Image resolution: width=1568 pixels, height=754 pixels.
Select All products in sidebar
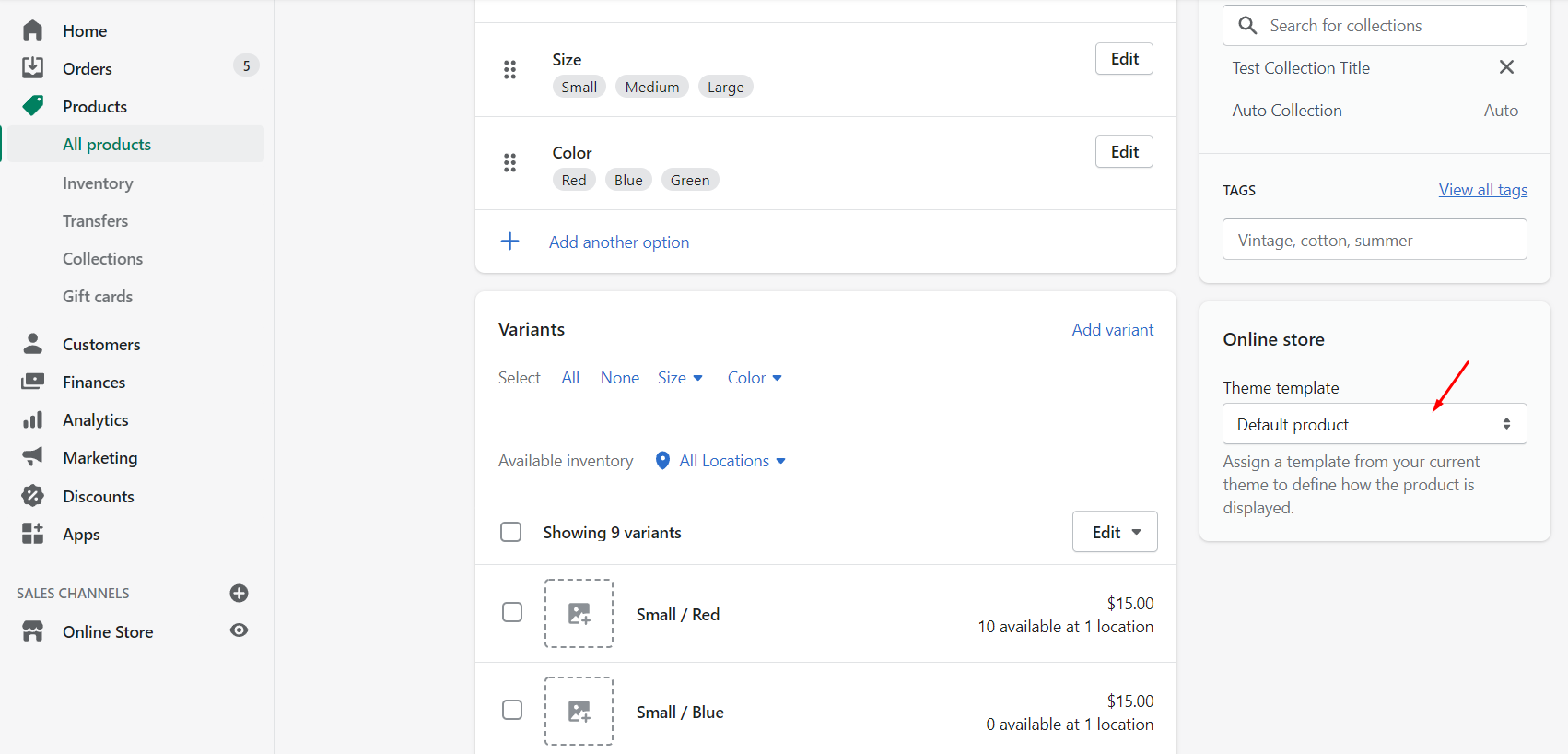(107, 144)
